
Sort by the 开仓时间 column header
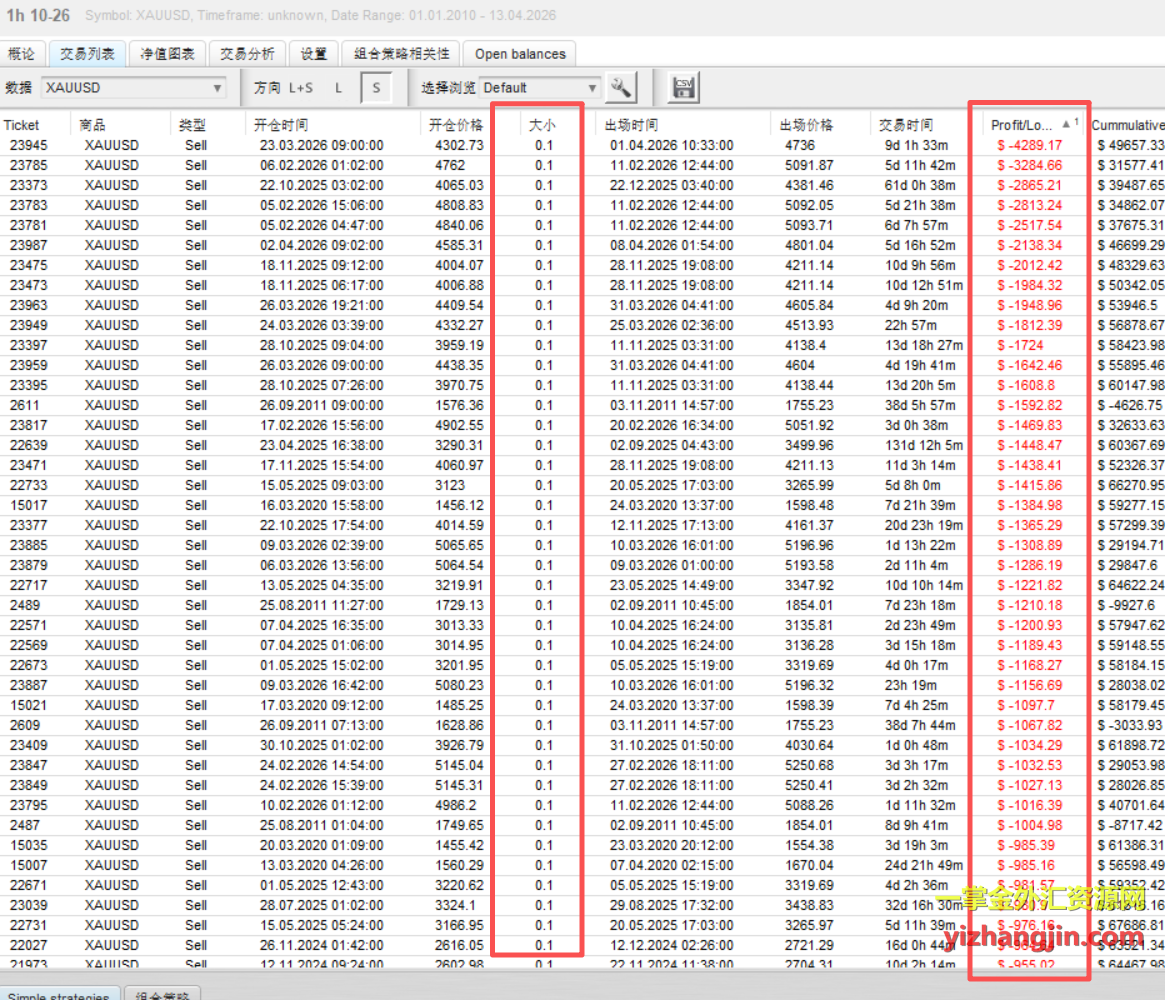pyautogui.click(x=281, y=125)
